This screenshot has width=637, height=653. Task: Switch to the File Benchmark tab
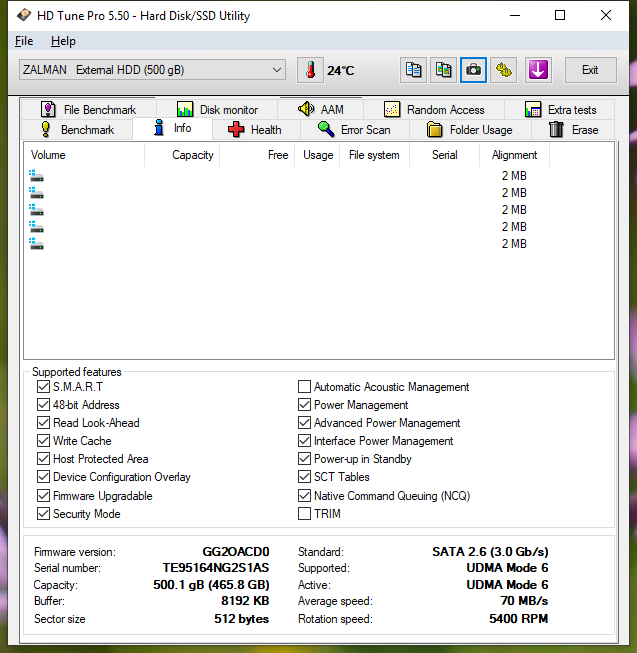89,110
